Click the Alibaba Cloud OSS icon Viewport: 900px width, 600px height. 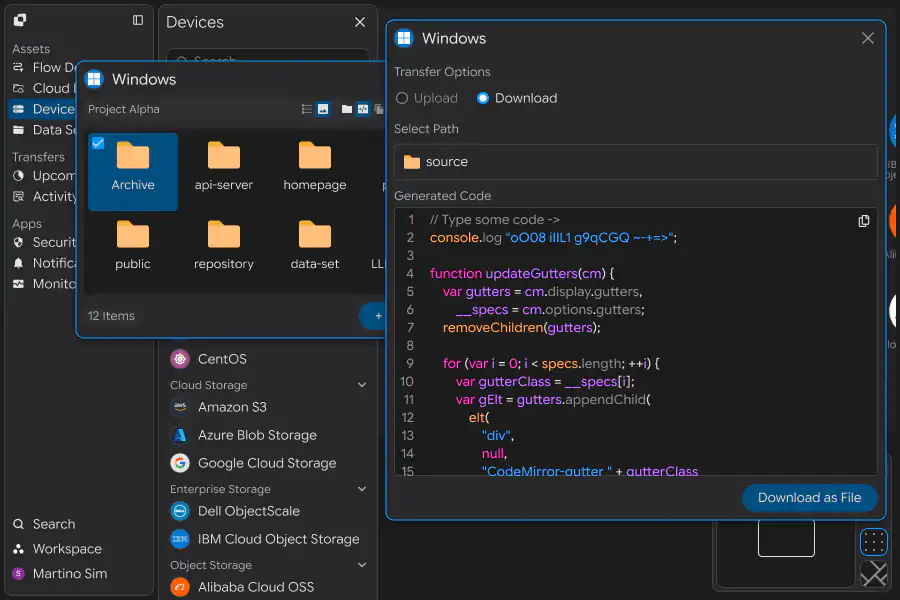(x=180, y=587)
